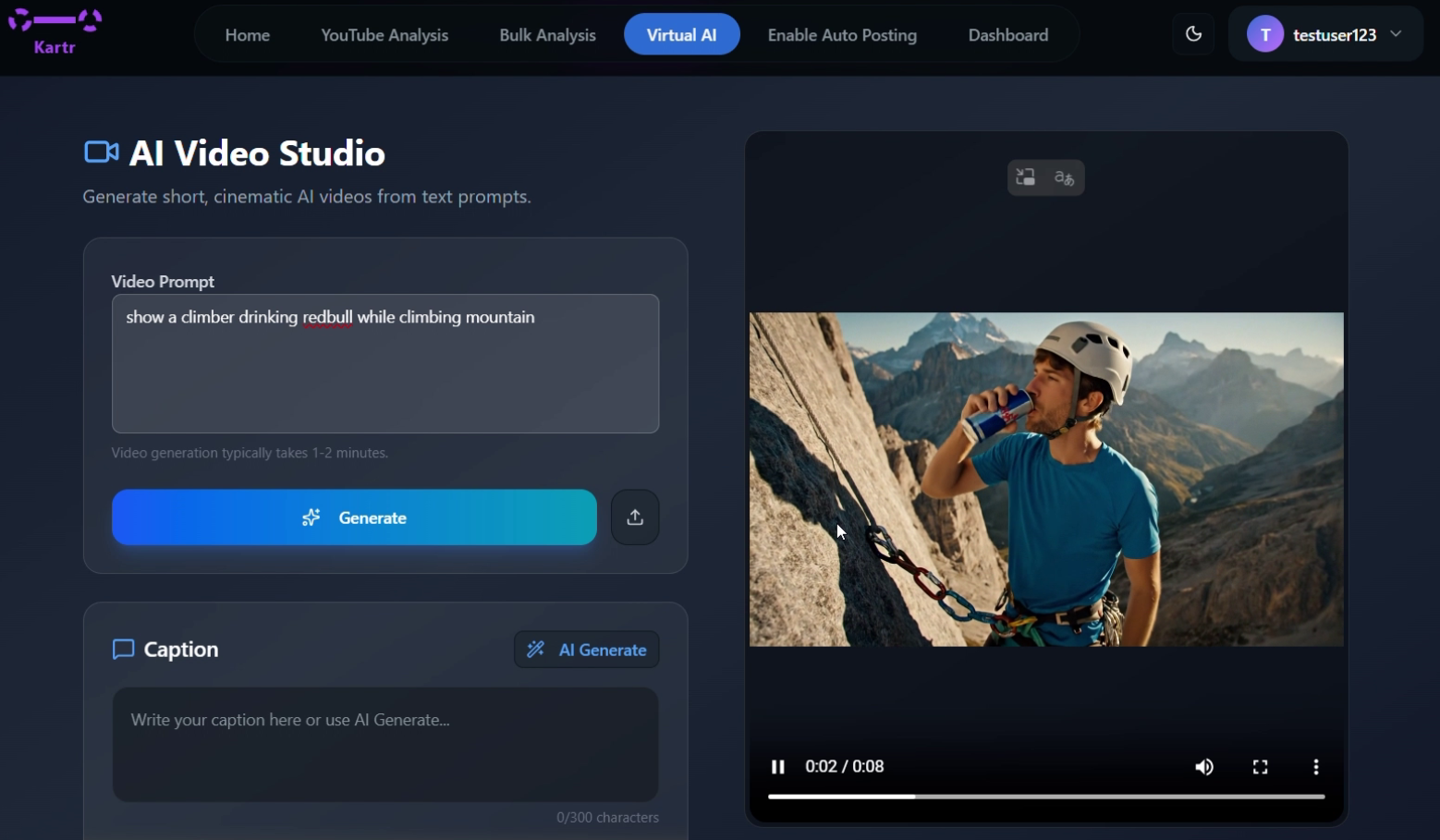Click the testuser123 avatar circle
The width and height of the screenshot is (1440, 840).
(x=1265, y=35)
